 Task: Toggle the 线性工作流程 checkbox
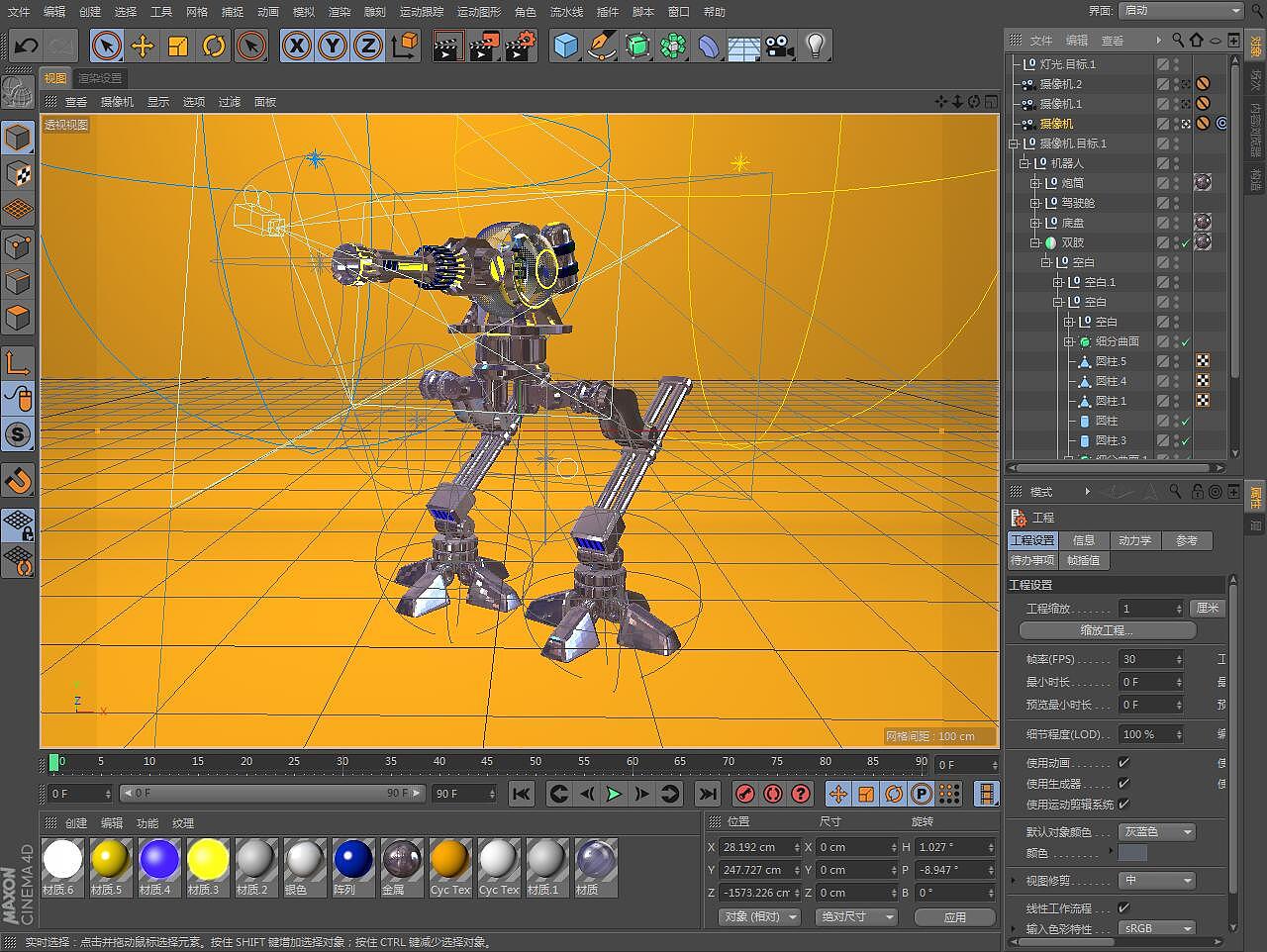point(1123,907)
